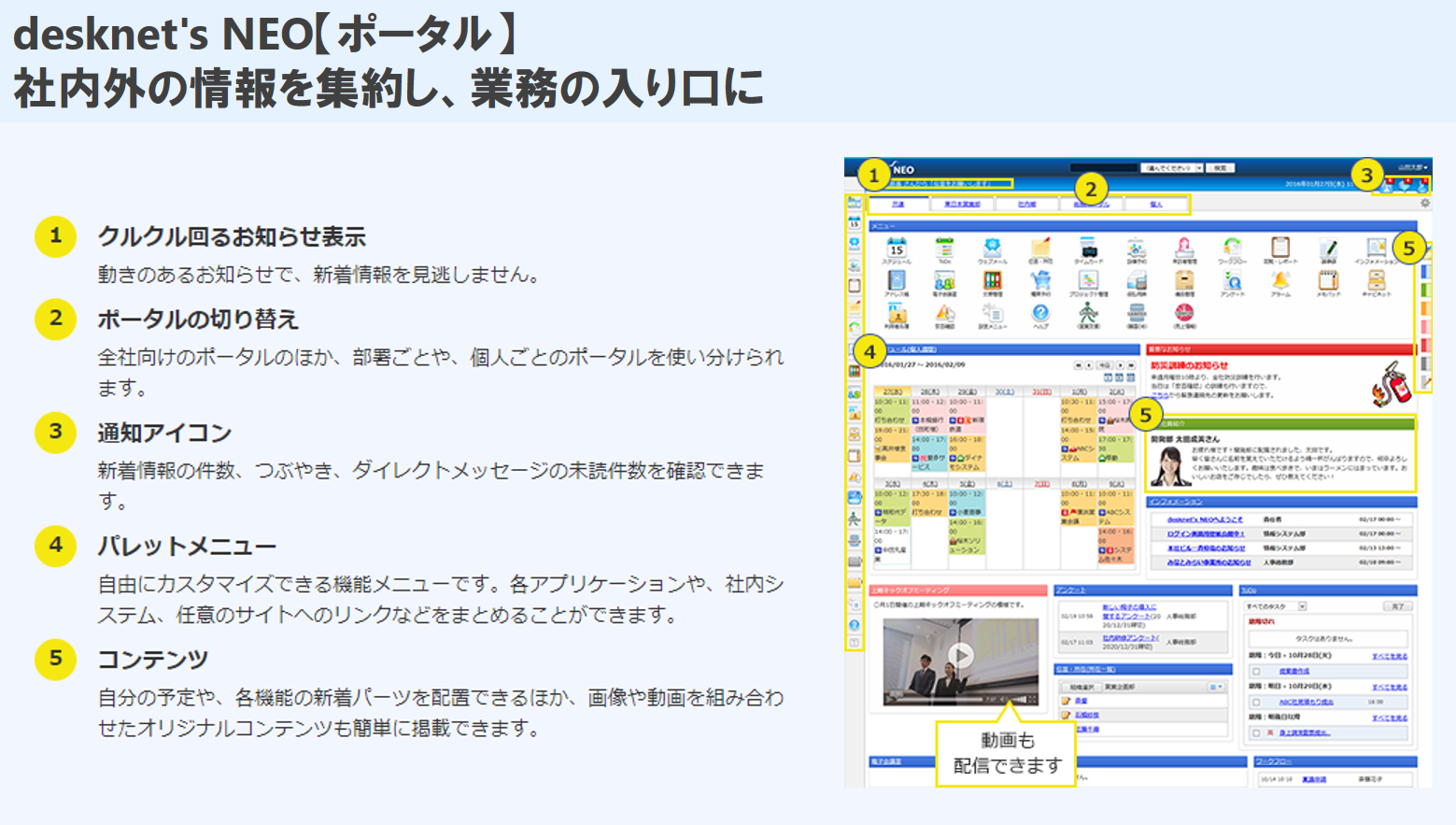Click the clipboard report icon in the menu

pyautogui.click(x=1279, y=249)
